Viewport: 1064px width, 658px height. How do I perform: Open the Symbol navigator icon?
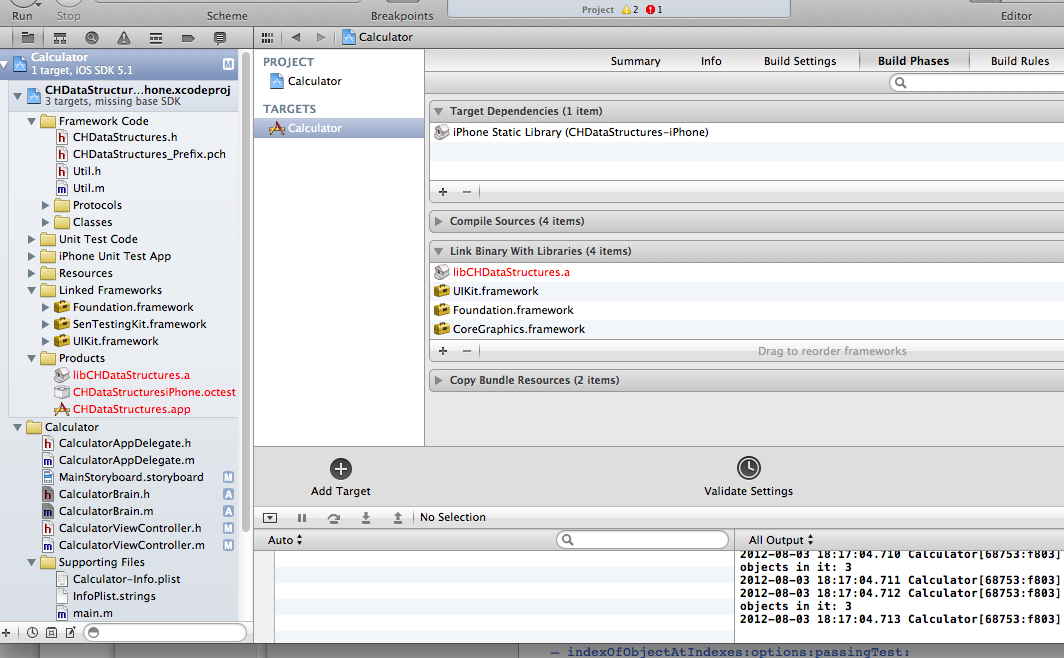click(x=60, y=38)
